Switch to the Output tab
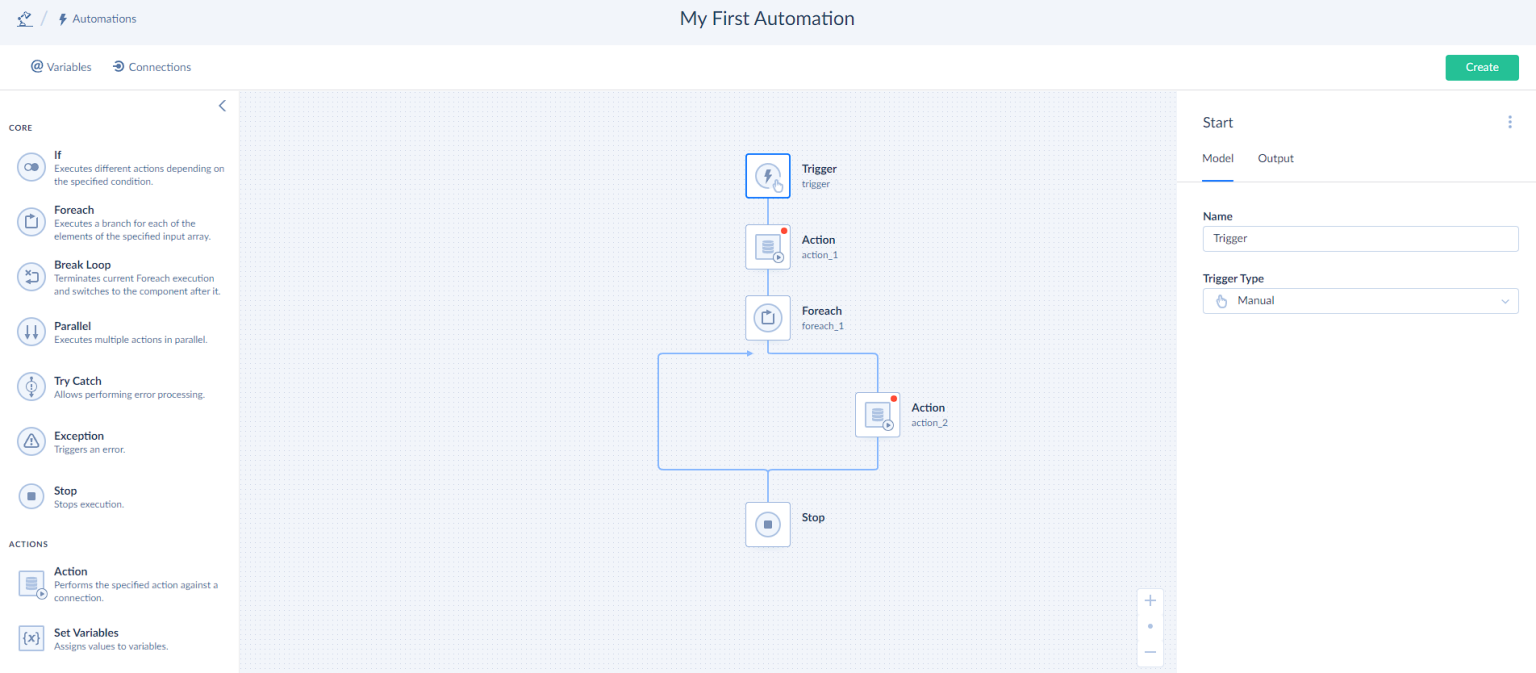 coord(1276,158)
